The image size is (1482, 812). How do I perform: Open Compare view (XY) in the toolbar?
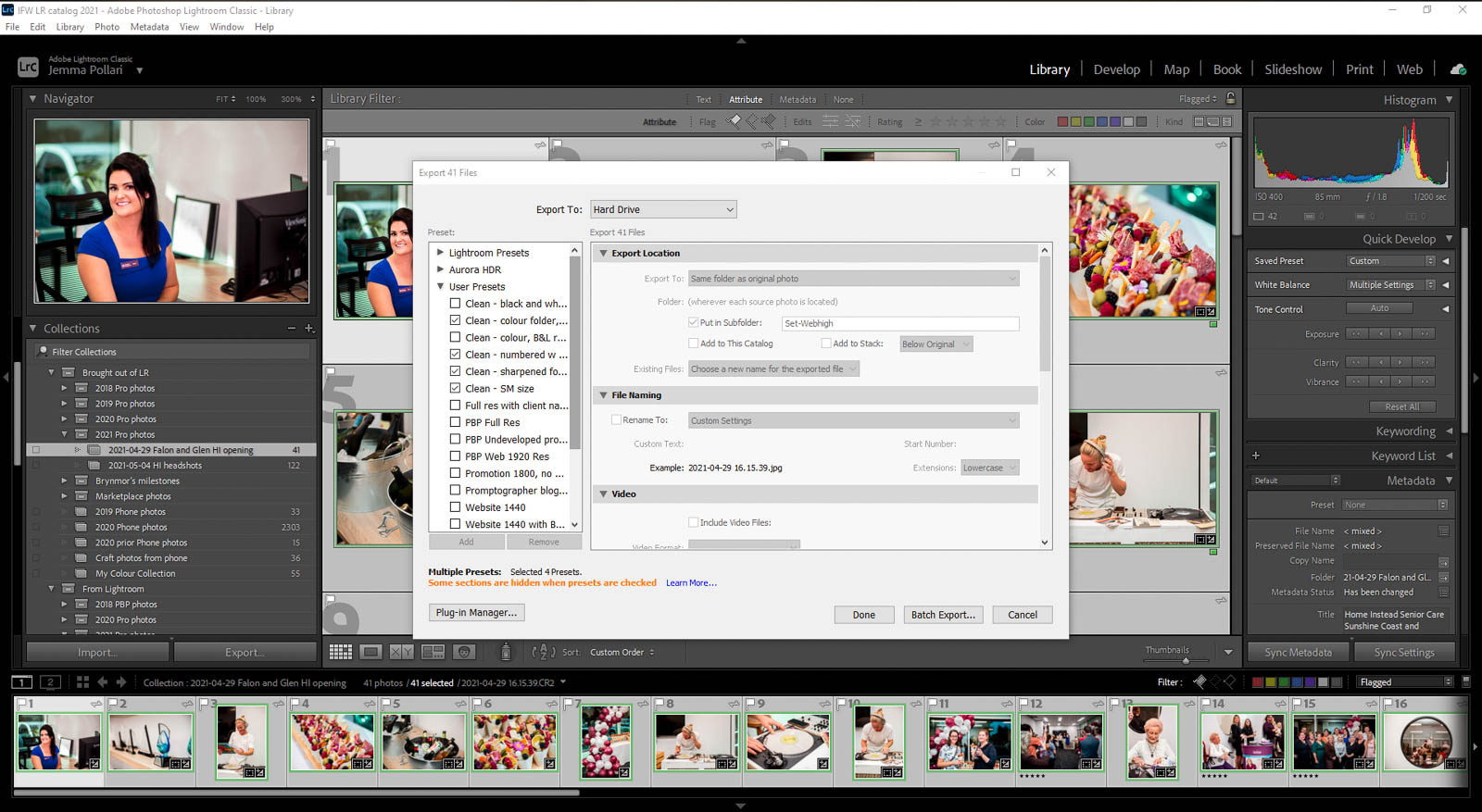coord(401,652)
